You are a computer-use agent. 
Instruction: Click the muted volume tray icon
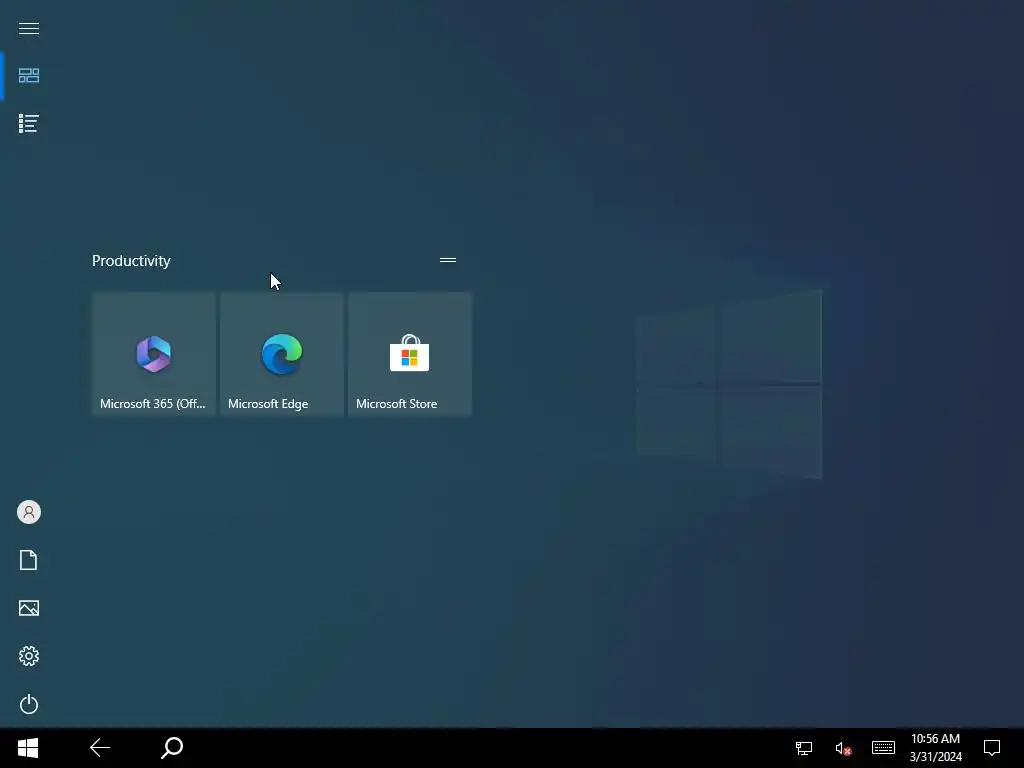tap(843, 748)
